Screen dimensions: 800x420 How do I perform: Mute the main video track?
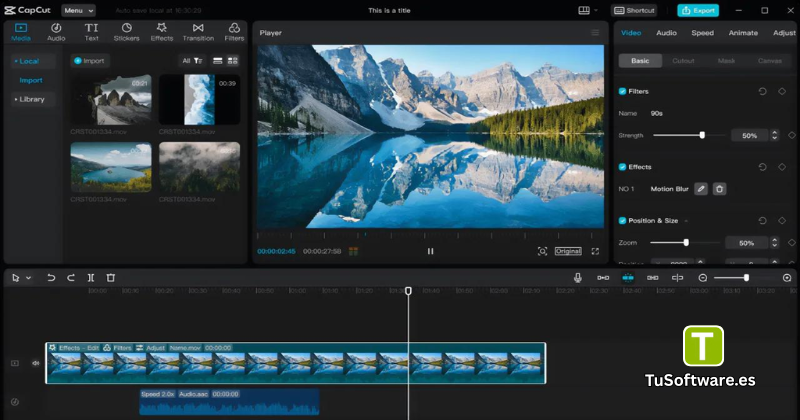tap(35, 363)
